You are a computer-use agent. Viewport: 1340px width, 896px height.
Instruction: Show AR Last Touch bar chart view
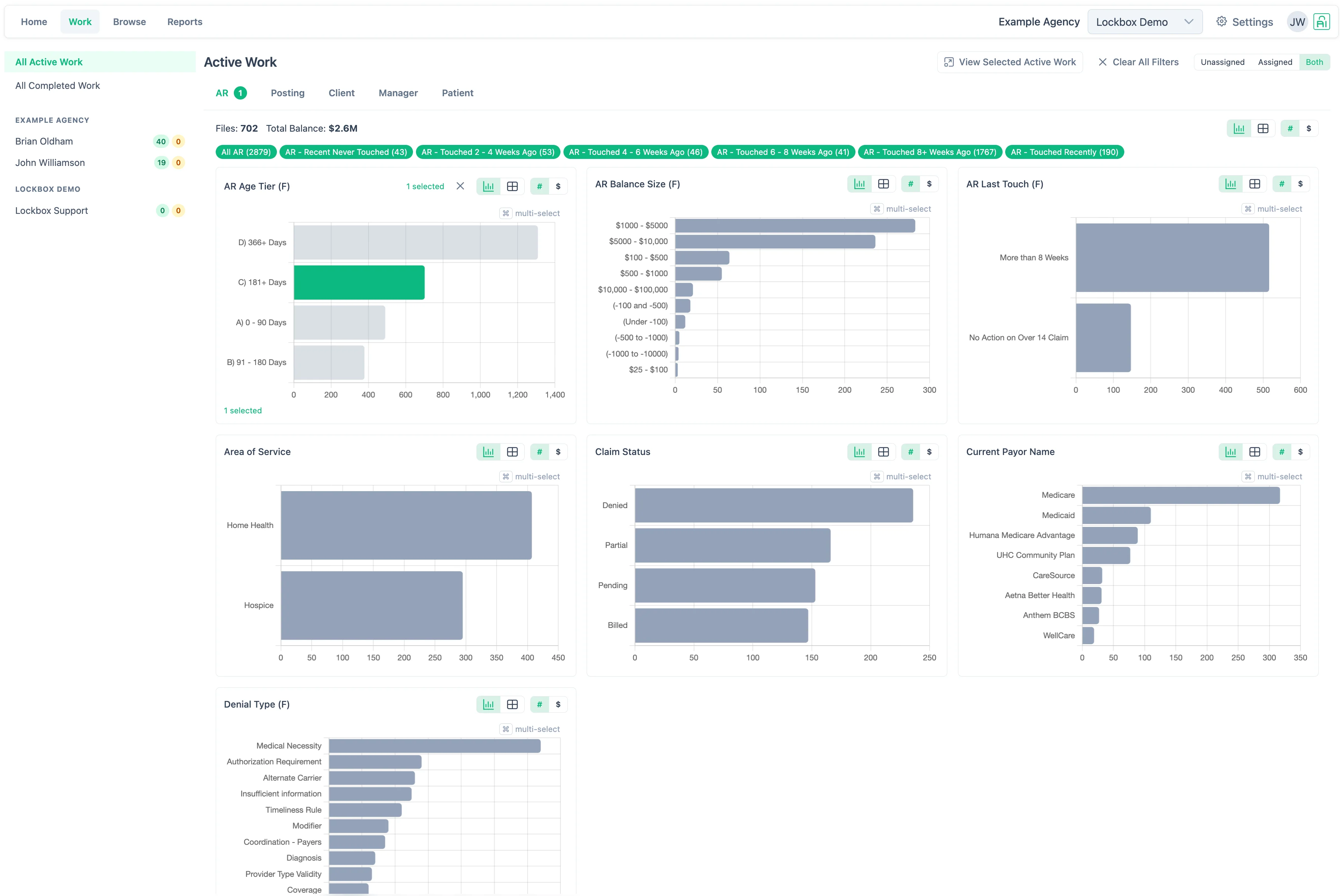[x=1231, y=184]
